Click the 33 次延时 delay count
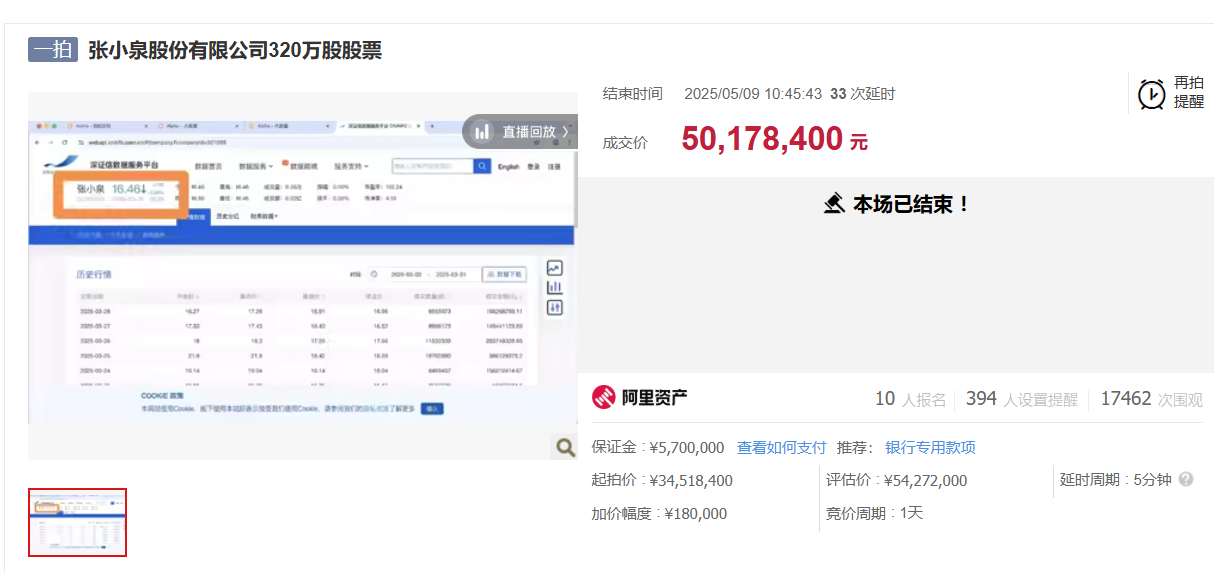The width and height of the screenshot is (1214, 572). 863,94
